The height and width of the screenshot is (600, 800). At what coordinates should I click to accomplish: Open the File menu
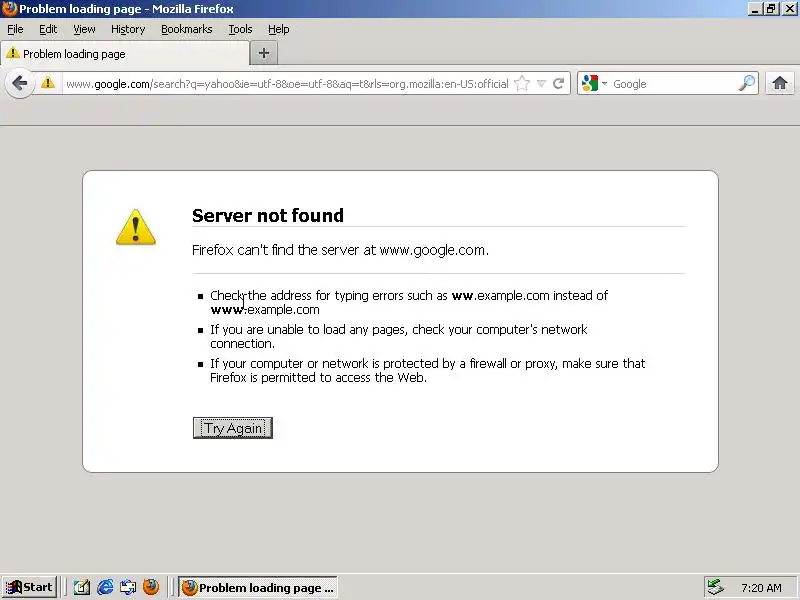tap(15, 29)
